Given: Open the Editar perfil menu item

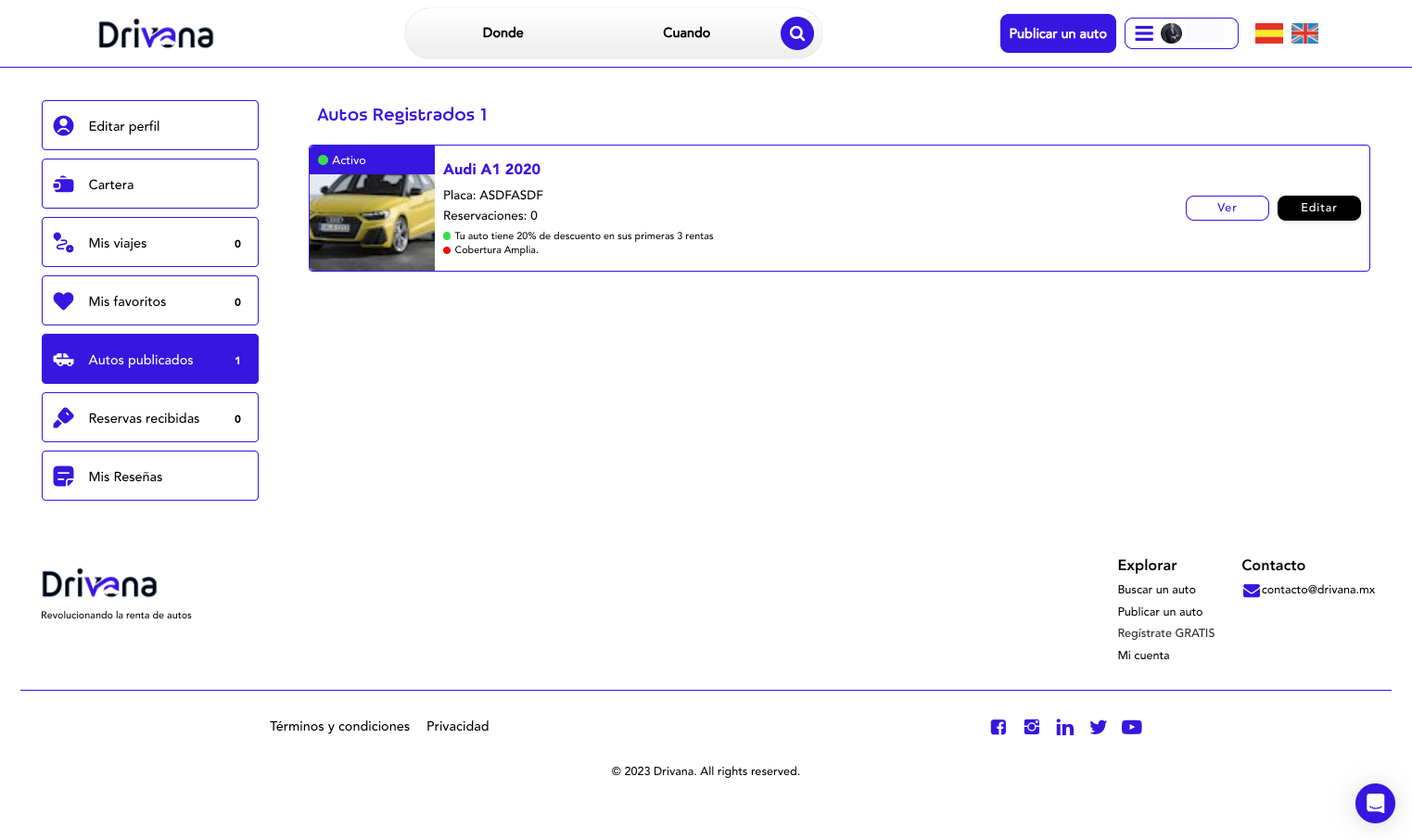Looking at the screenshot, I should (x=150, y=125).
